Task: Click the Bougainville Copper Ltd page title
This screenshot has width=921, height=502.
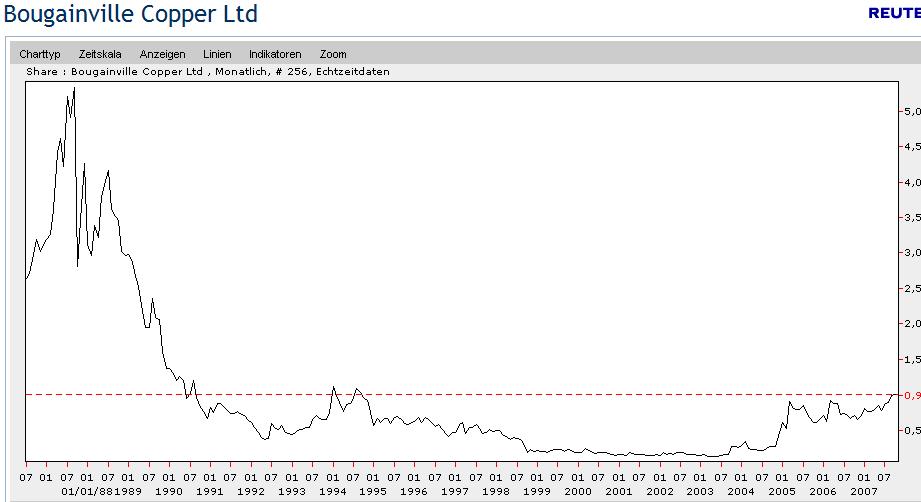Action: coord(130,14)
